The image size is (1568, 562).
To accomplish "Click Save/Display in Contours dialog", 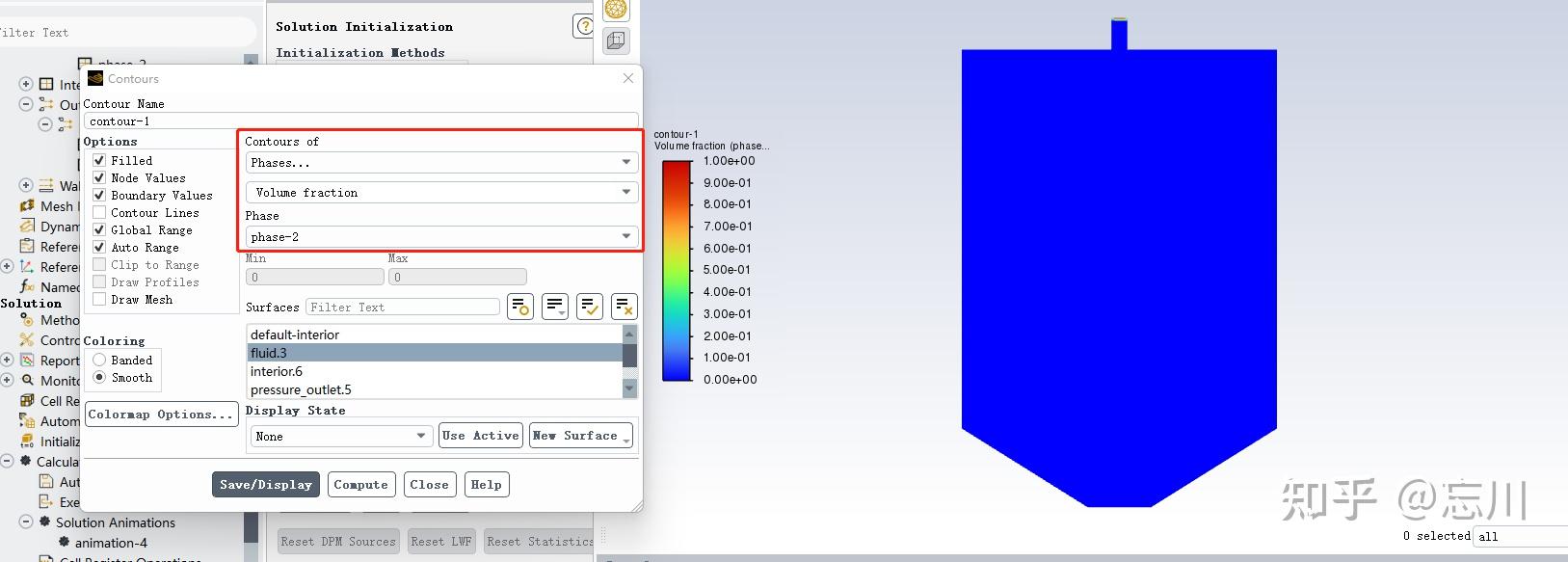I will [265, 484].
